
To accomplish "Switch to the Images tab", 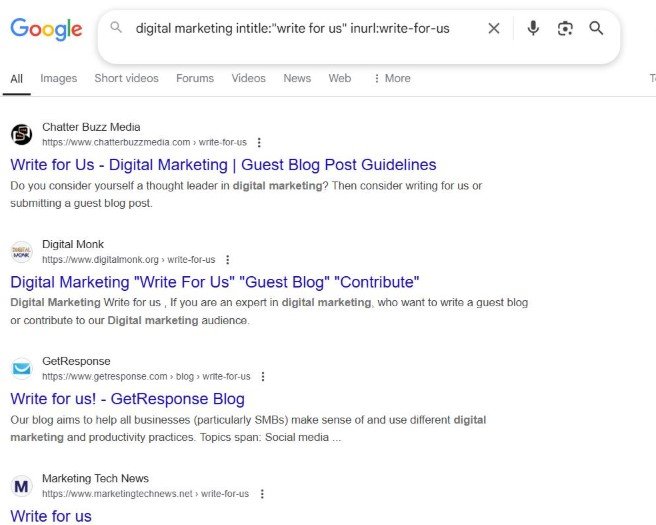I will click(59, 78).
